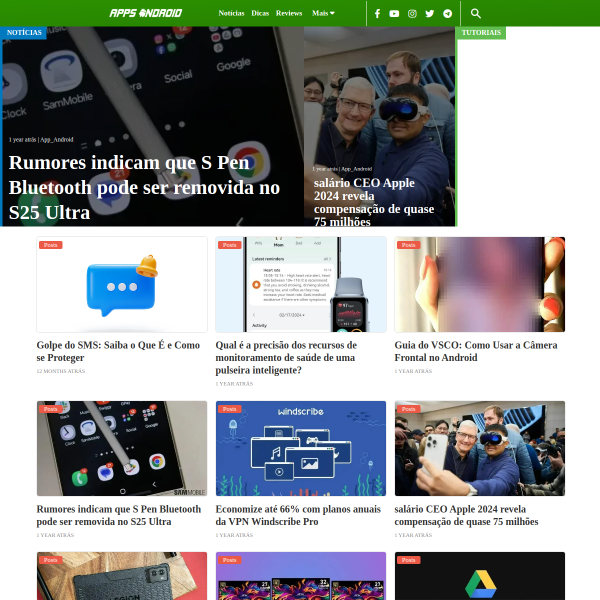Click '1 YEAR ATRÁS' under VSCO guide
600x600 pixels.
coord(413,371)
